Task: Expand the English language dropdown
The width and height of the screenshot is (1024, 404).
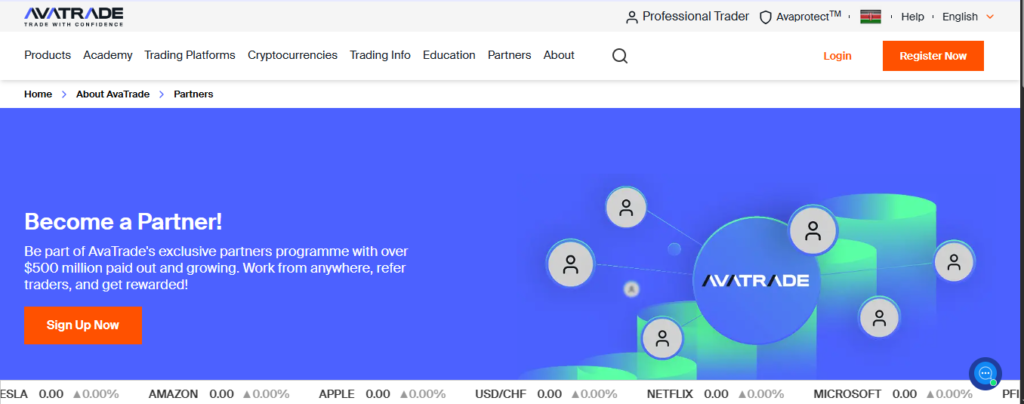Action: [x=968, y=17]
